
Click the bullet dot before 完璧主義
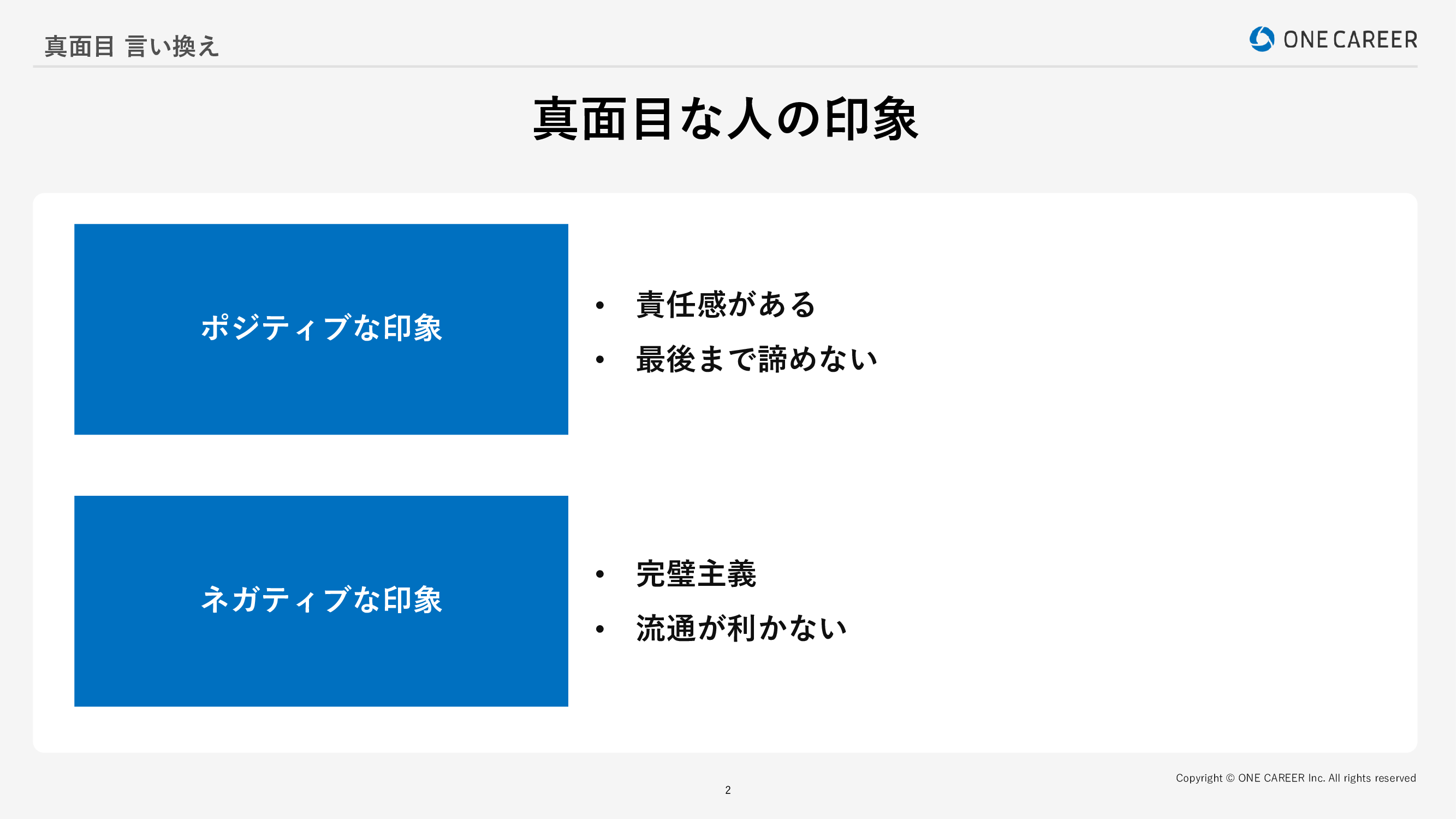point(599,574)
